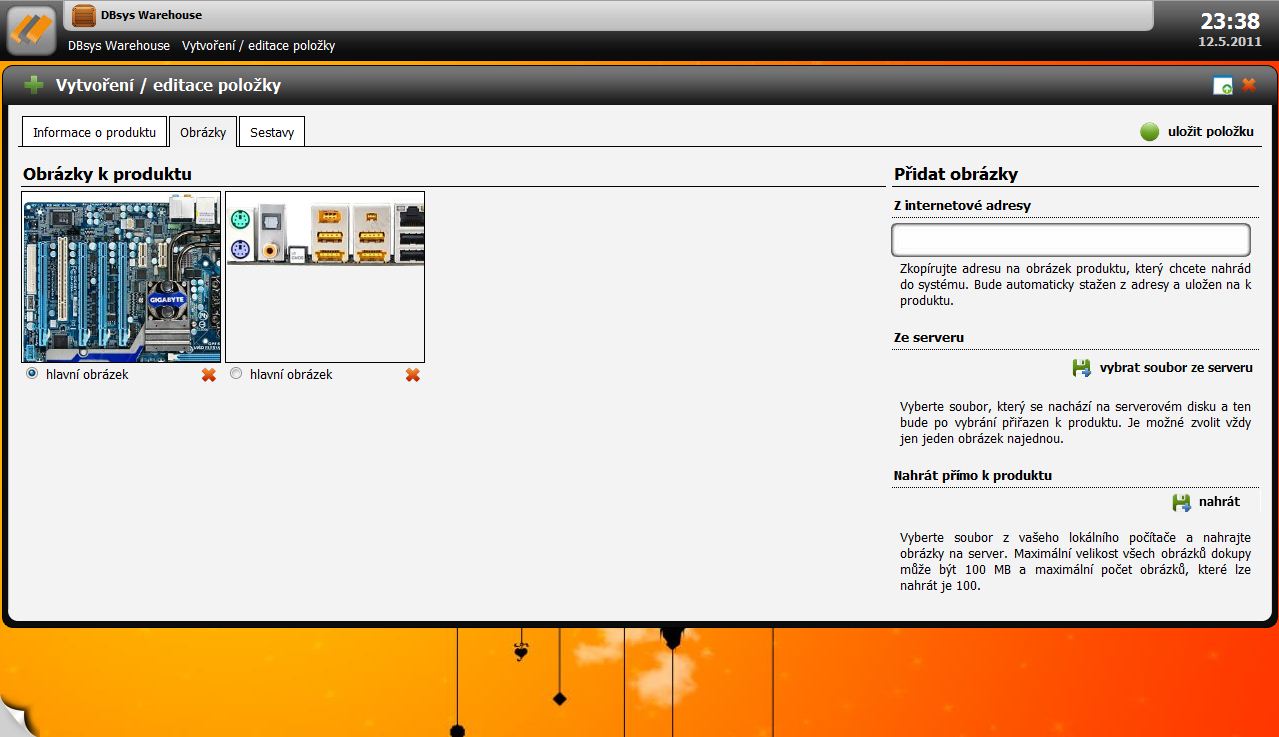Viewport: 1279px width, 737px height.
Task: Click the DBsys Warehouse crate icon
Action: (85, 15)
